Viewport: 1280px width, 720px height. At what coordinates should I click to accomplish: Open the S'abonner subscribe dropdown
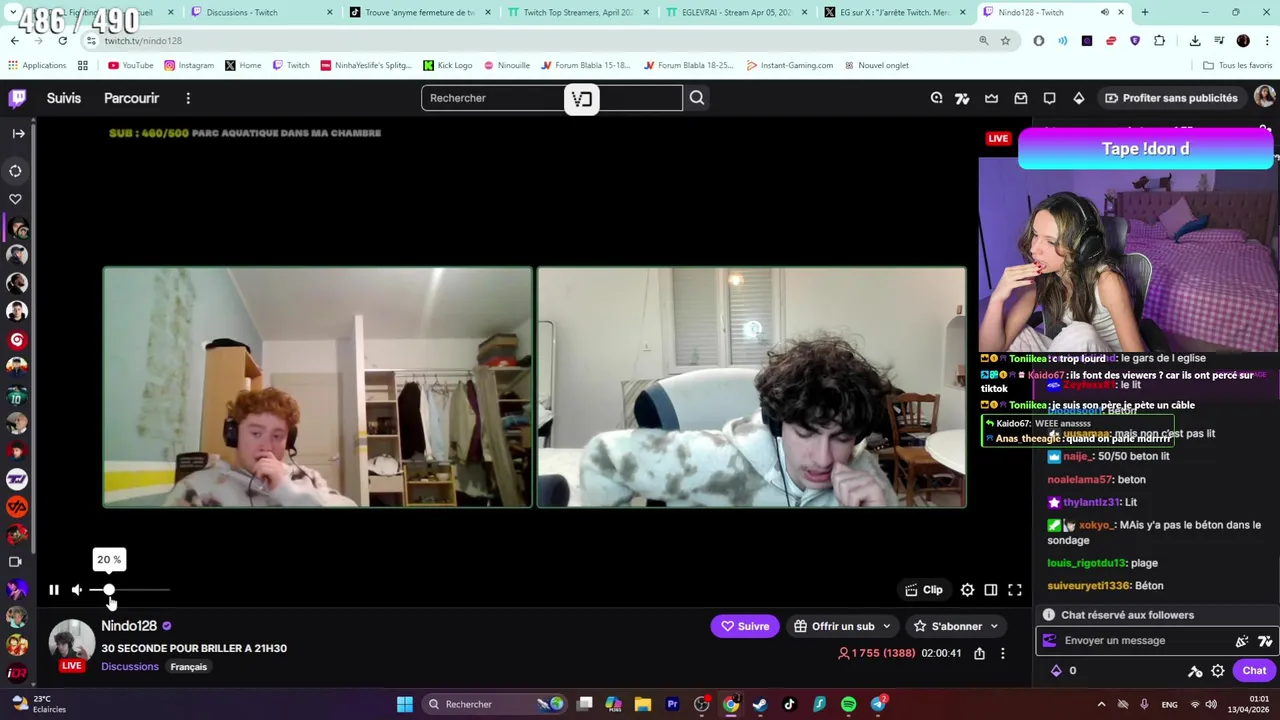click(x=956, y=626)
